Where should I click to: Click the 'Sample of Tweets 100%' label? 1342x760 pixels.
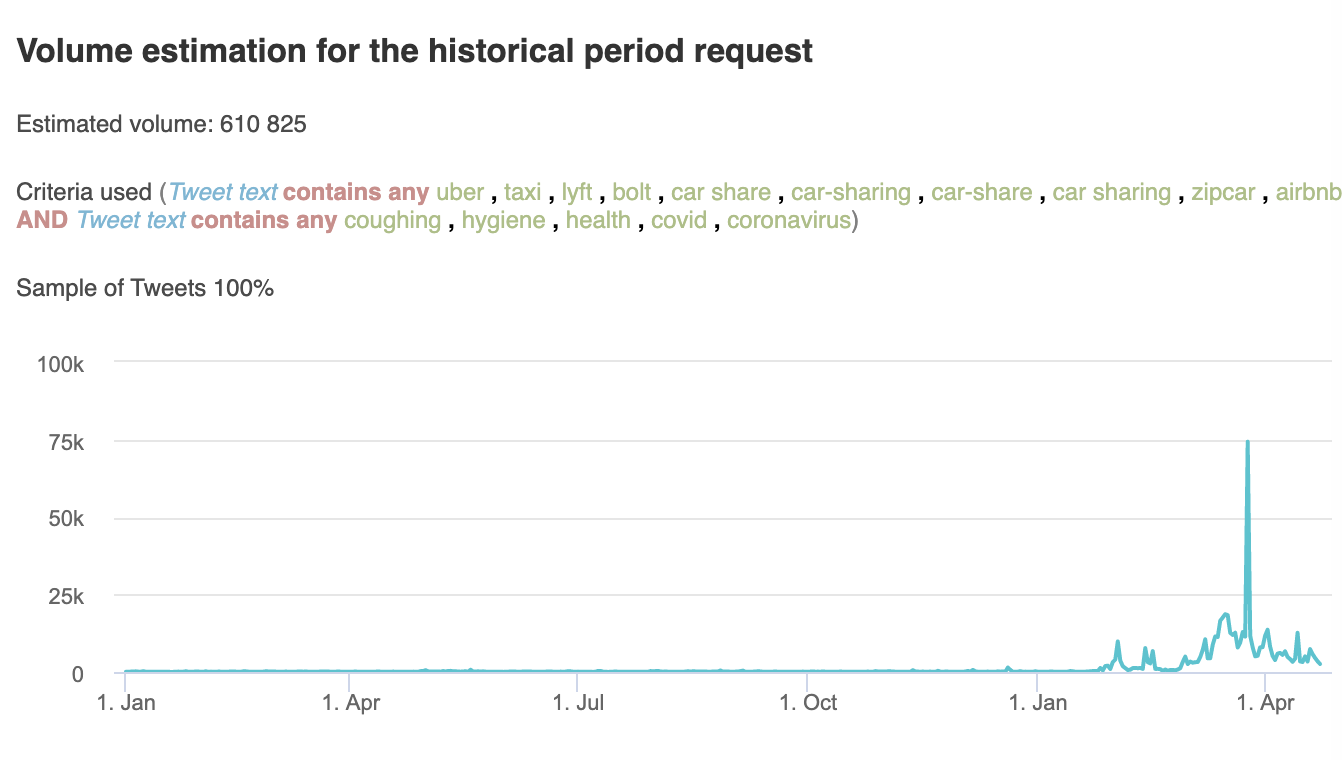[146, 289]
